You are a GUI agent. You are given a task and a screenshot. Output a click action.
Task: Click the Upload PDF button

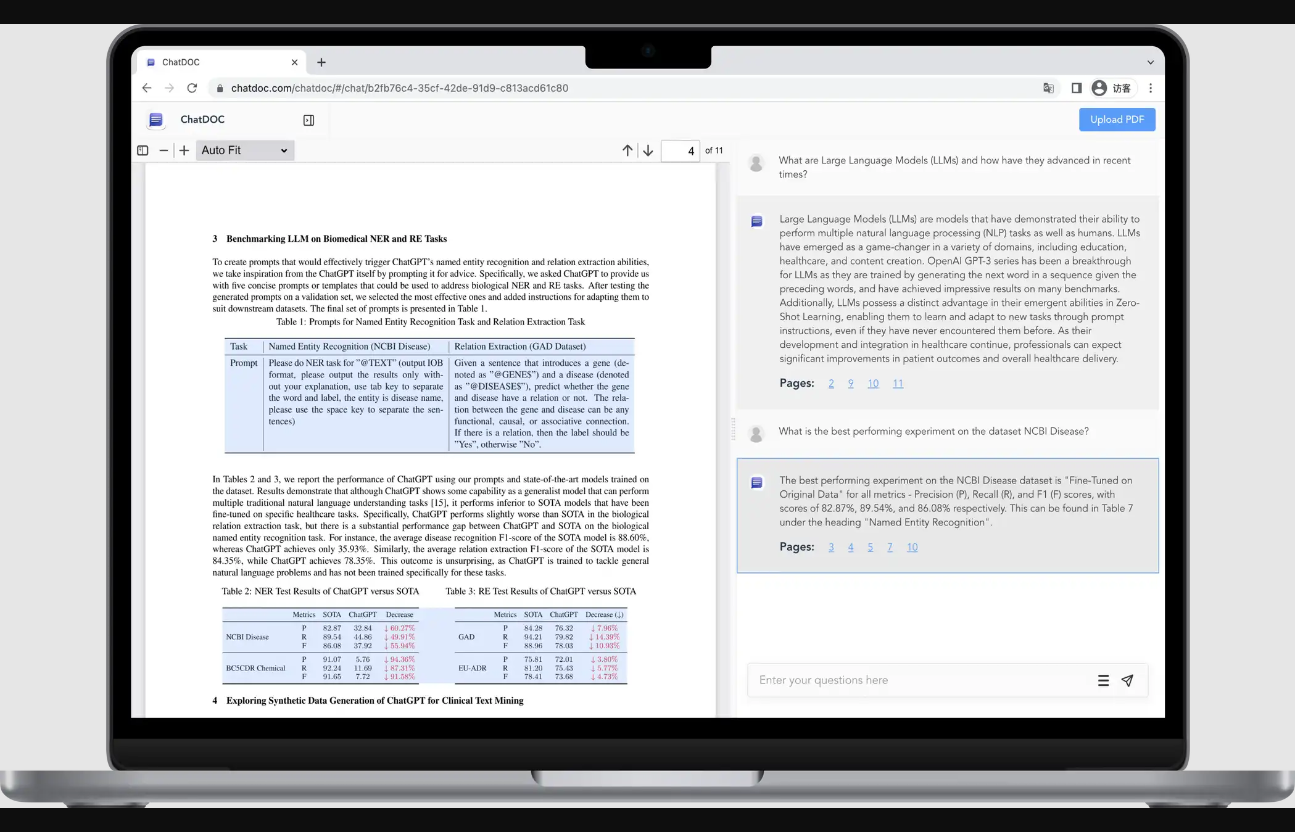(1117, 120)
